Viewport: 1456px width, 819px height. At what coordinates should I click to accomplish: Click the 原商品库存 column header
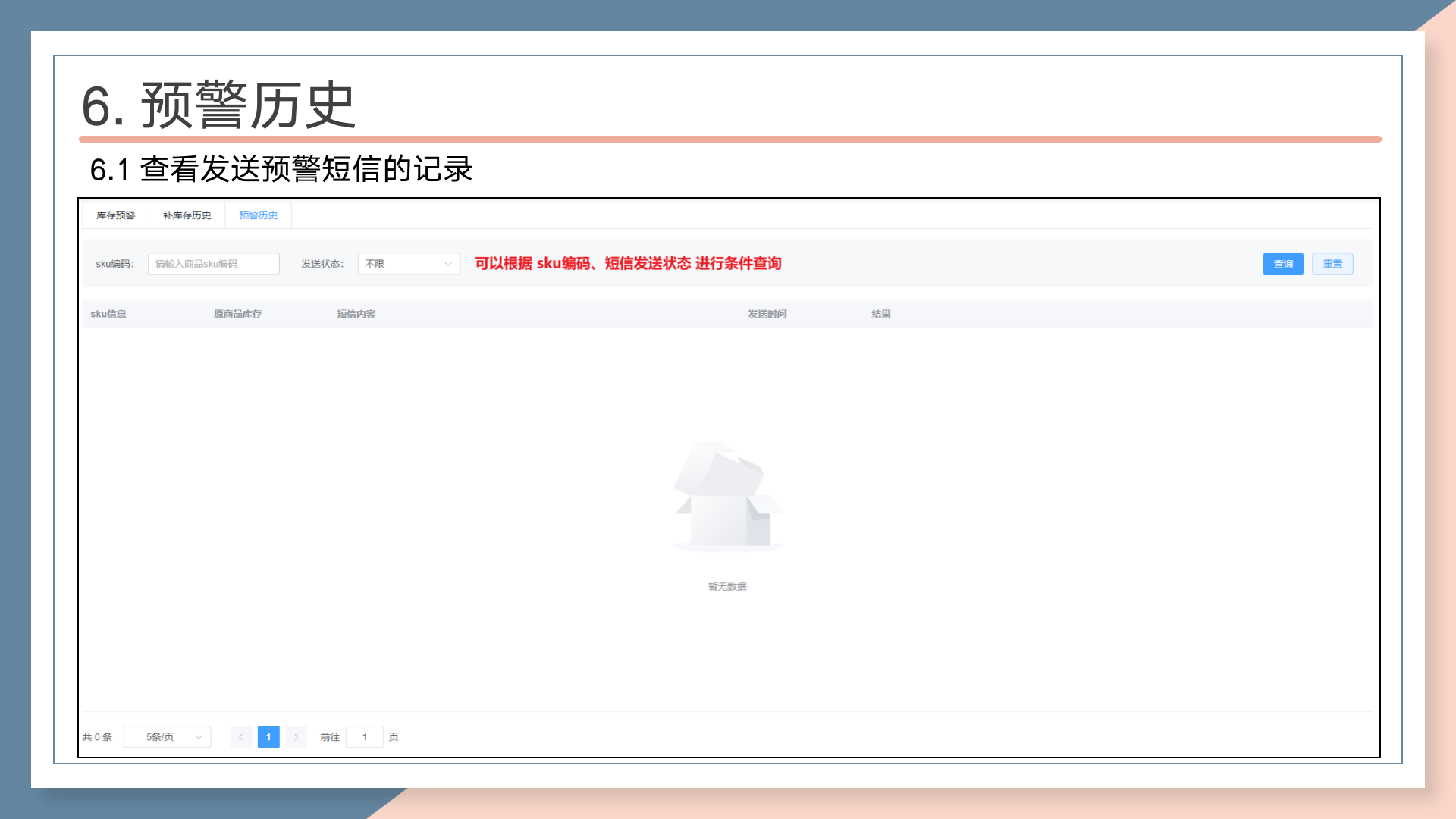coord(237,314)
